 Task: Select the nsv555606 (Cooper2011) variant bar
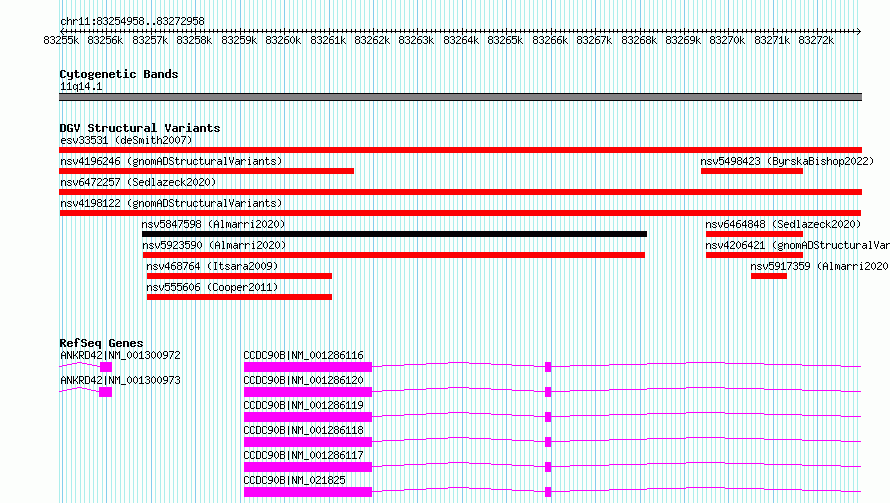point(240,297)
